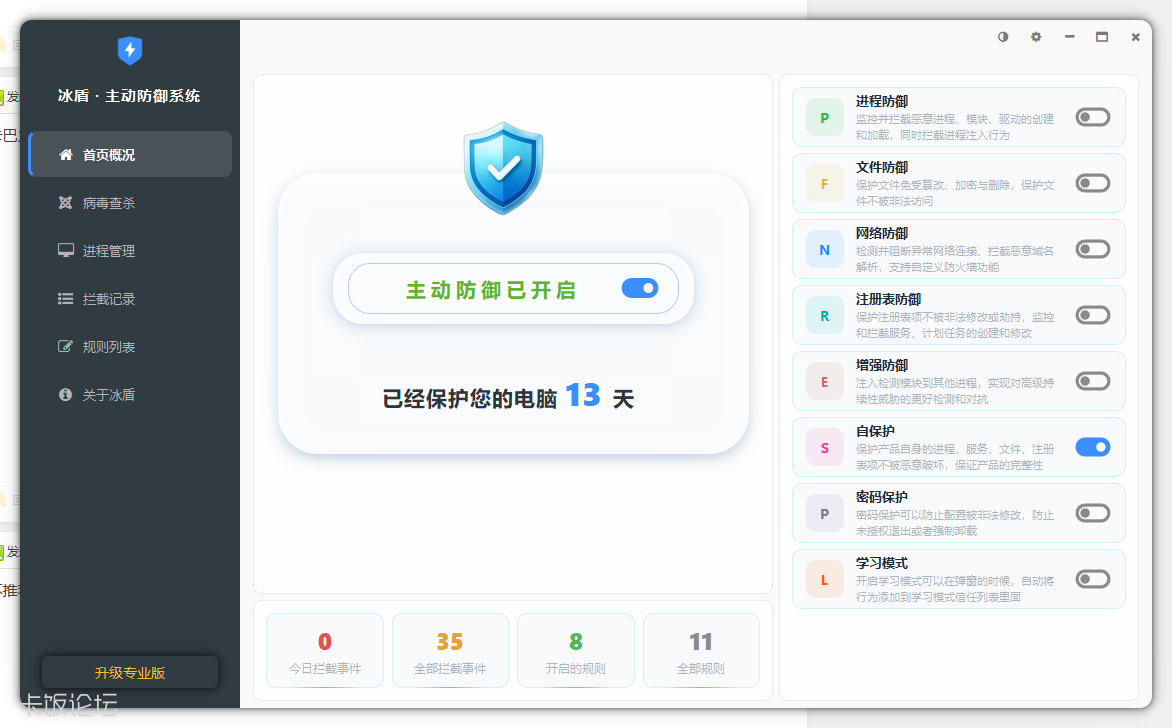
Task: Click the 学习模式 title text
Action: pyautogui.click(x=882, y=563)
